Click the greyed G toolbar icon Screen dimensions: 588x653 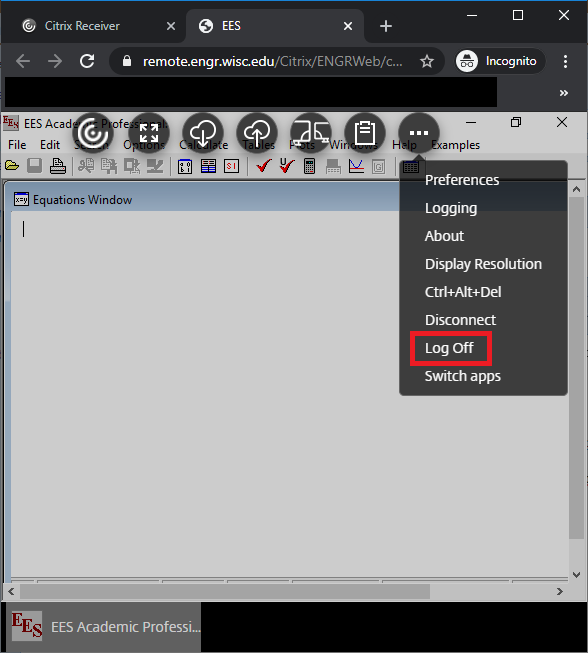[379, 167]
